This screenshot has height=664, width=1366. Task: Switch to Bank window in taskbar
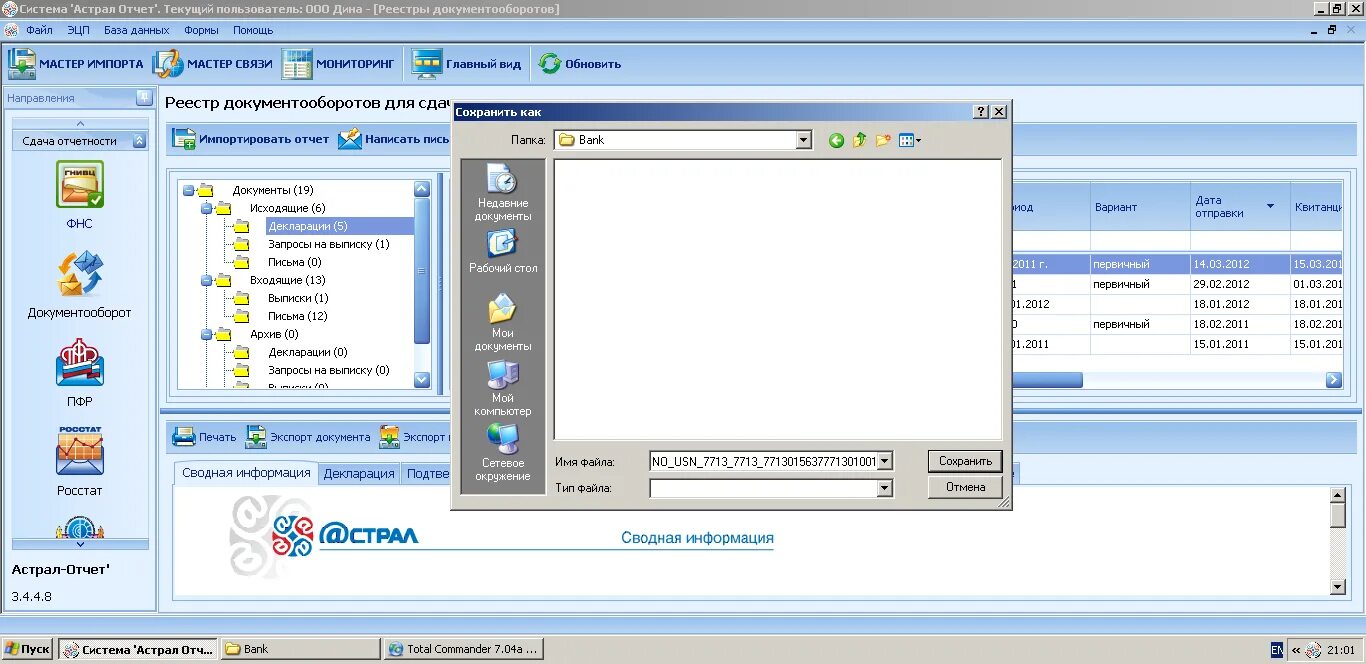(x=300, y=649)
